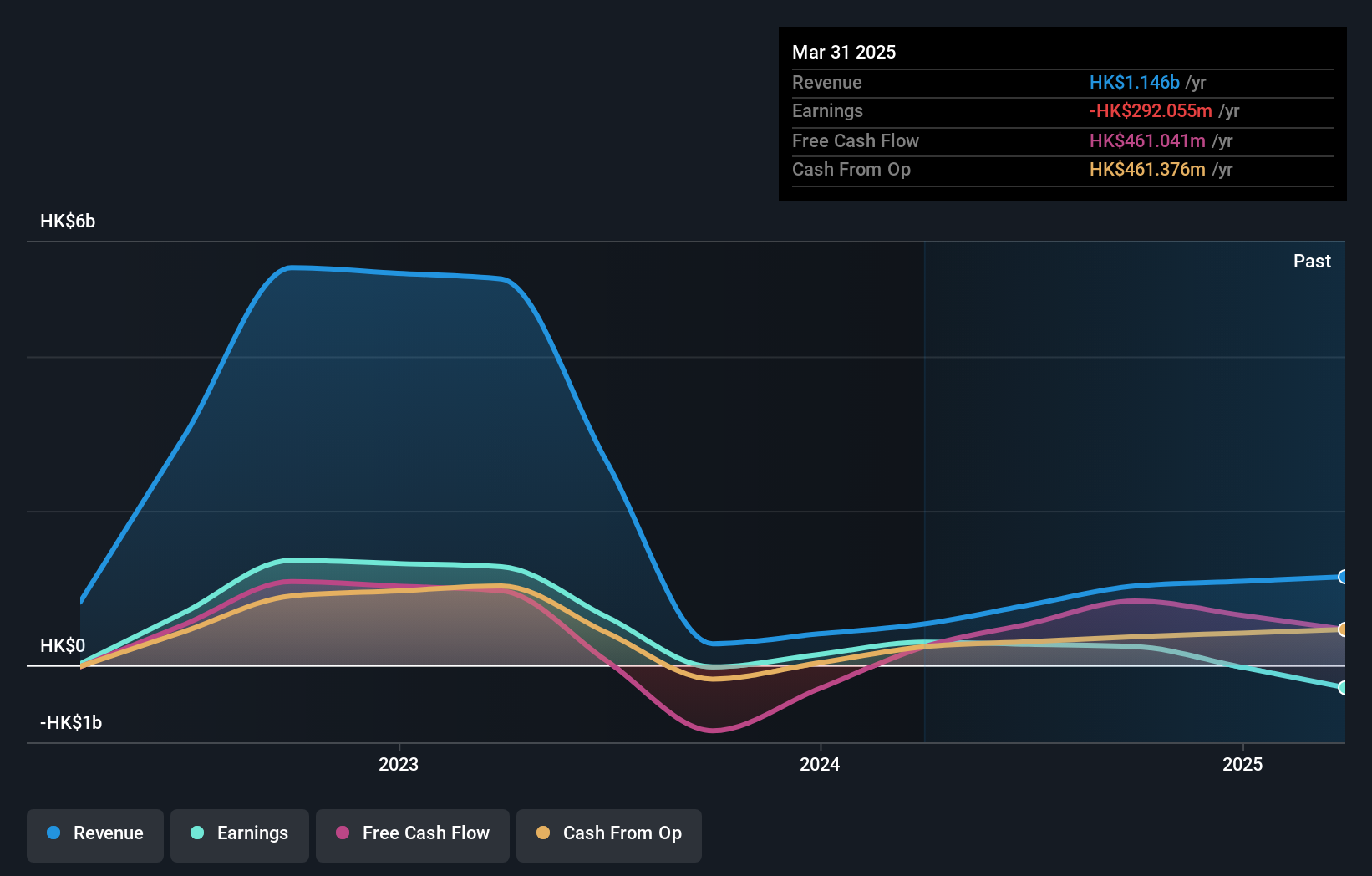
Task: Select the Cash From Op endpoint marker
Action: pyautogui.click(x=1343, y=629)
